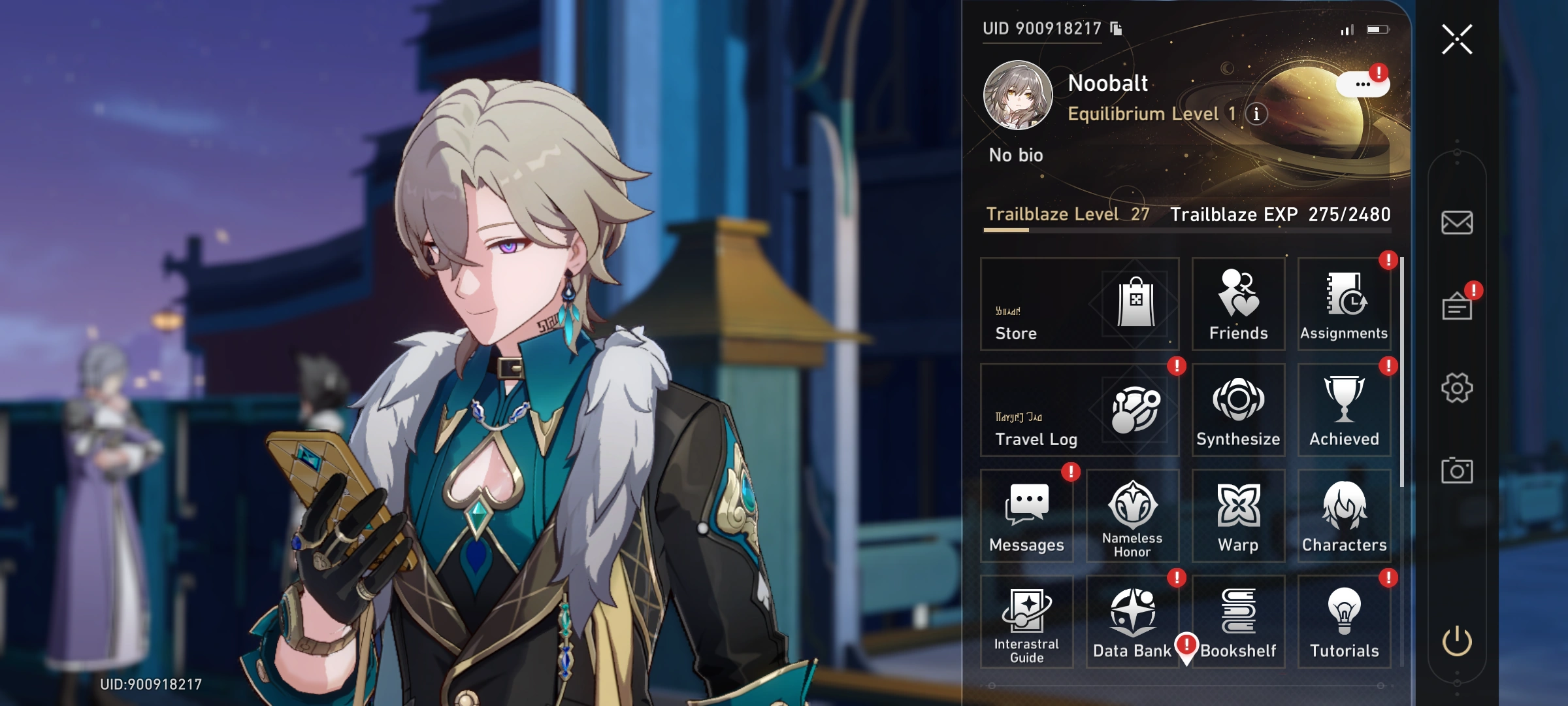Open the Friends panel

(x=1238, y=304)
